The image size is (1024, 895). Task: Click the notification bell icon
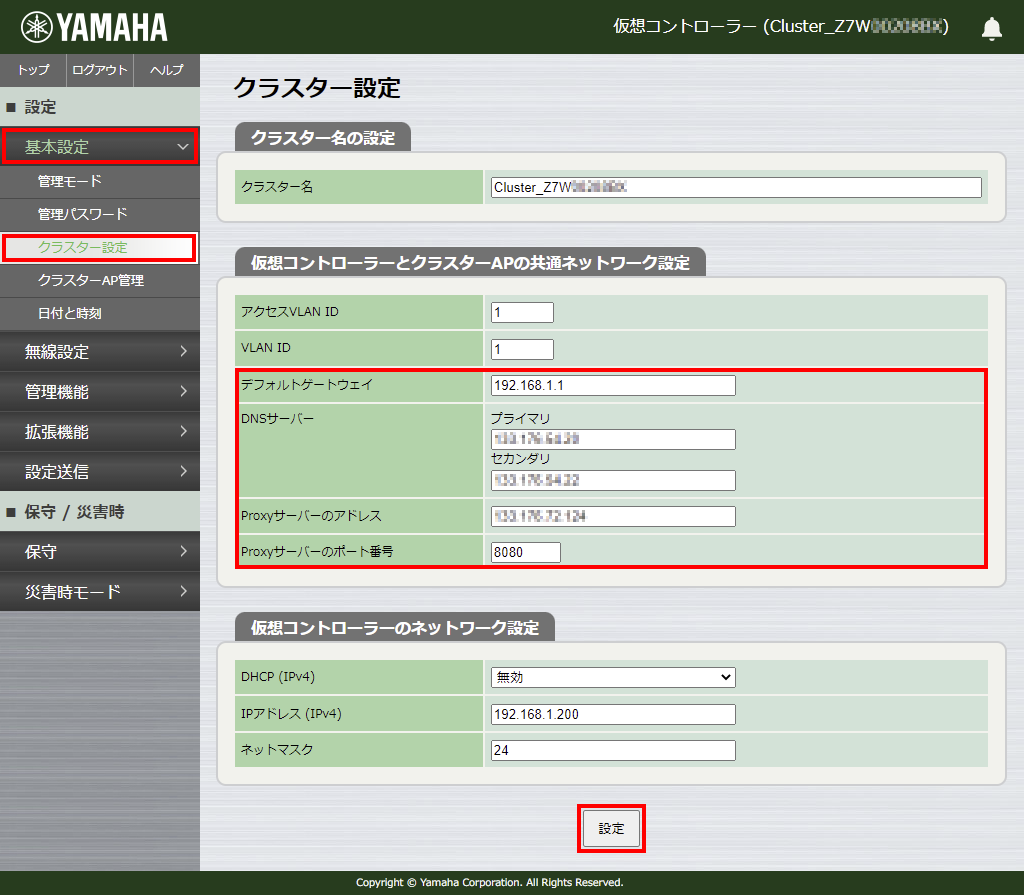point(991,28)
